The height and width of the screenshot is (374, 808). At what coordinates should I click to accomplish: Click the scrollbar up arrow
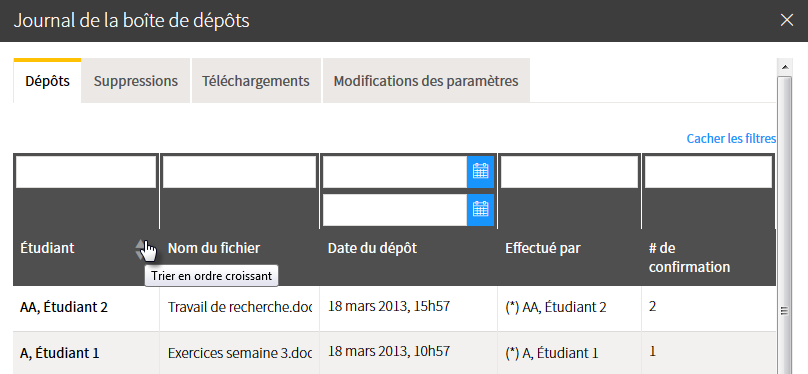tap(784, 67)
